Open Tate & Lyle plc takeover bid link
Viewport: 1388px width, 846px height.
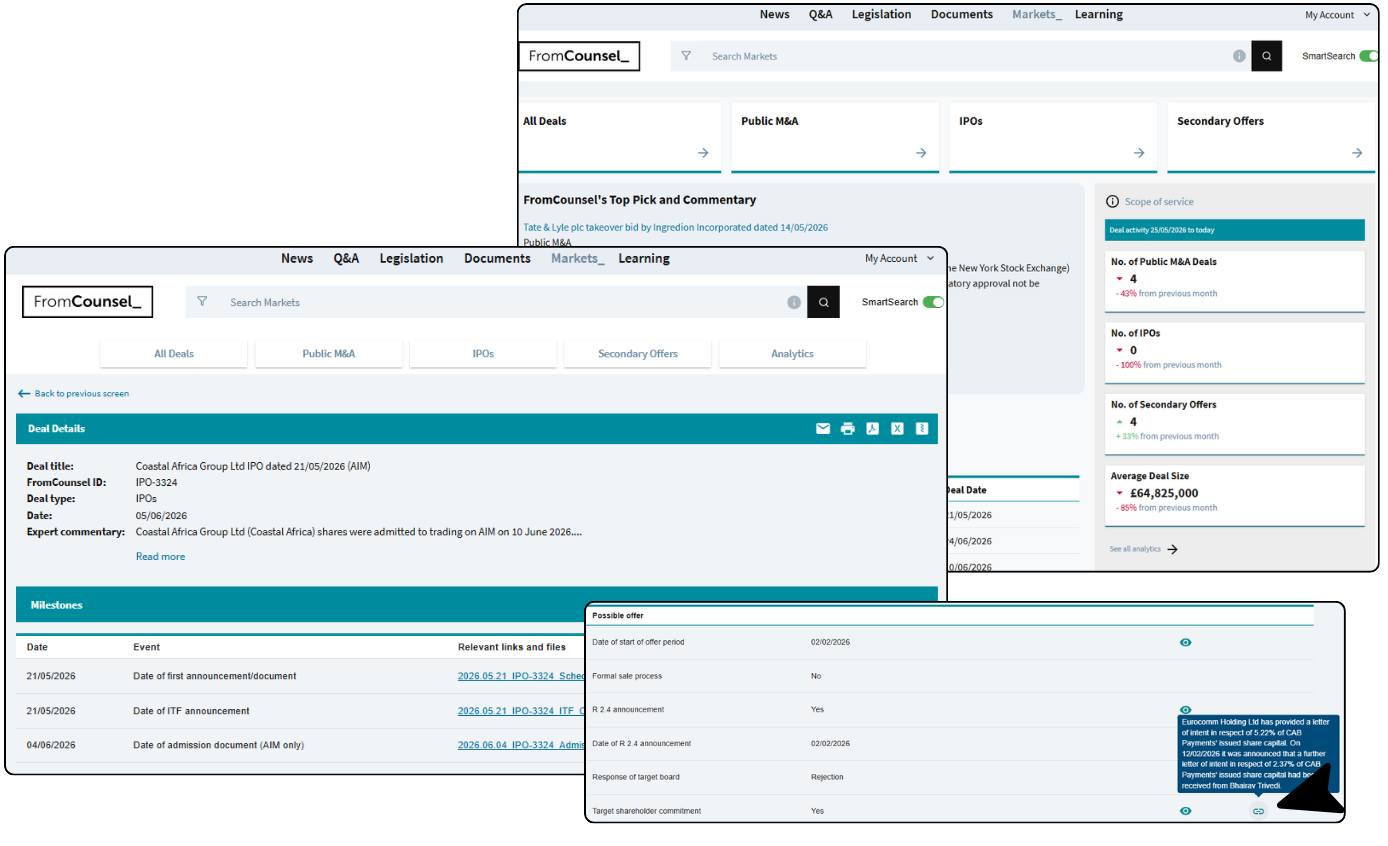coord(675,227)
